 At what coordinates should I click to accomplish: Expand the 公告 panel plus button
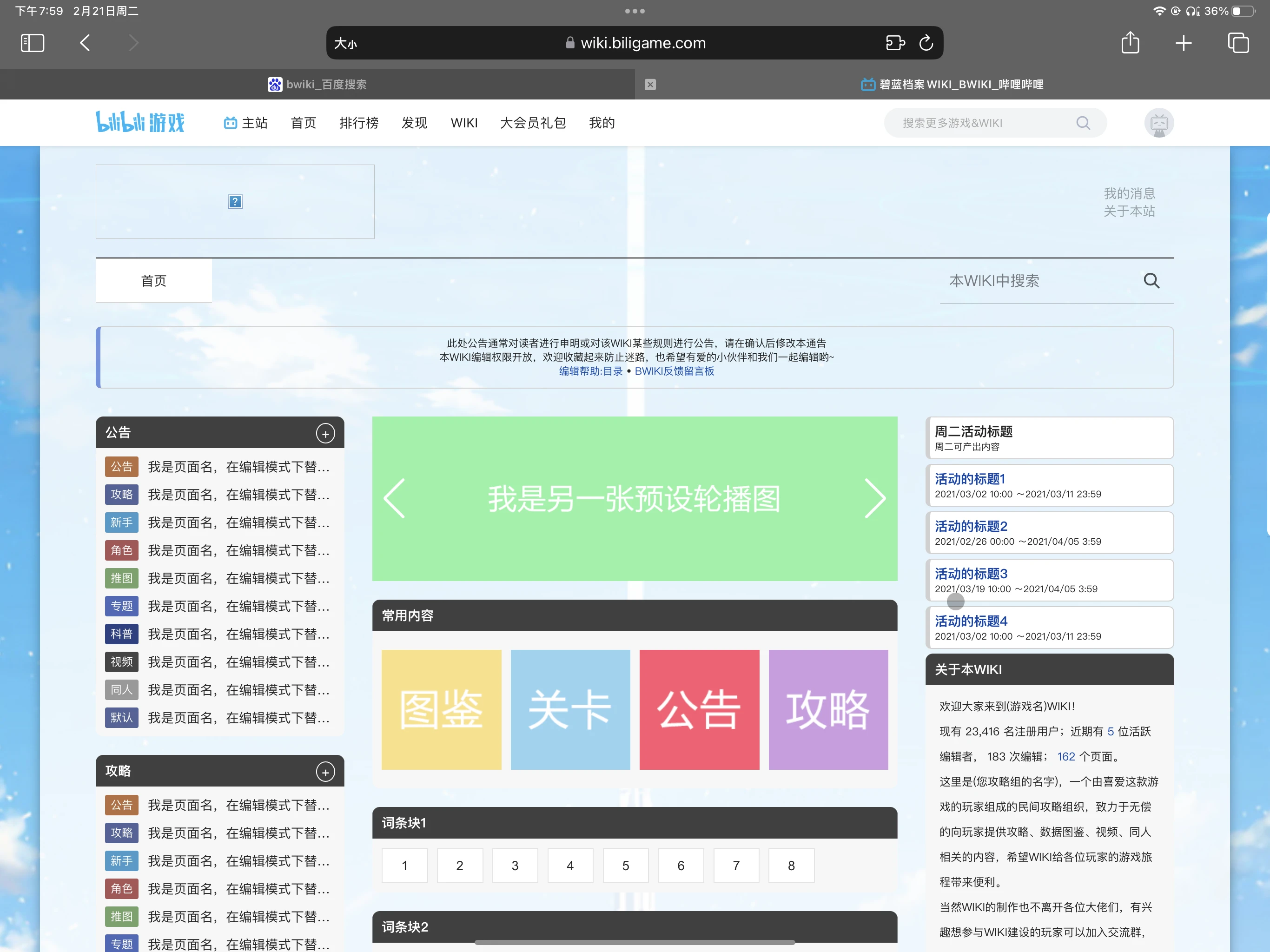coord(325,434)
